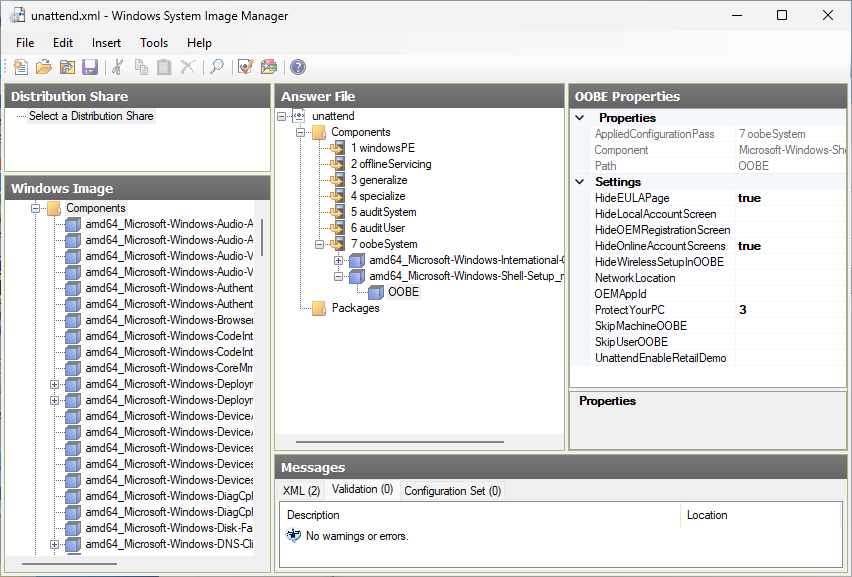Expand the Microsoft-Windows-International component in Answer File
This screenshot has width=852, height=577.
coord(339,260)
